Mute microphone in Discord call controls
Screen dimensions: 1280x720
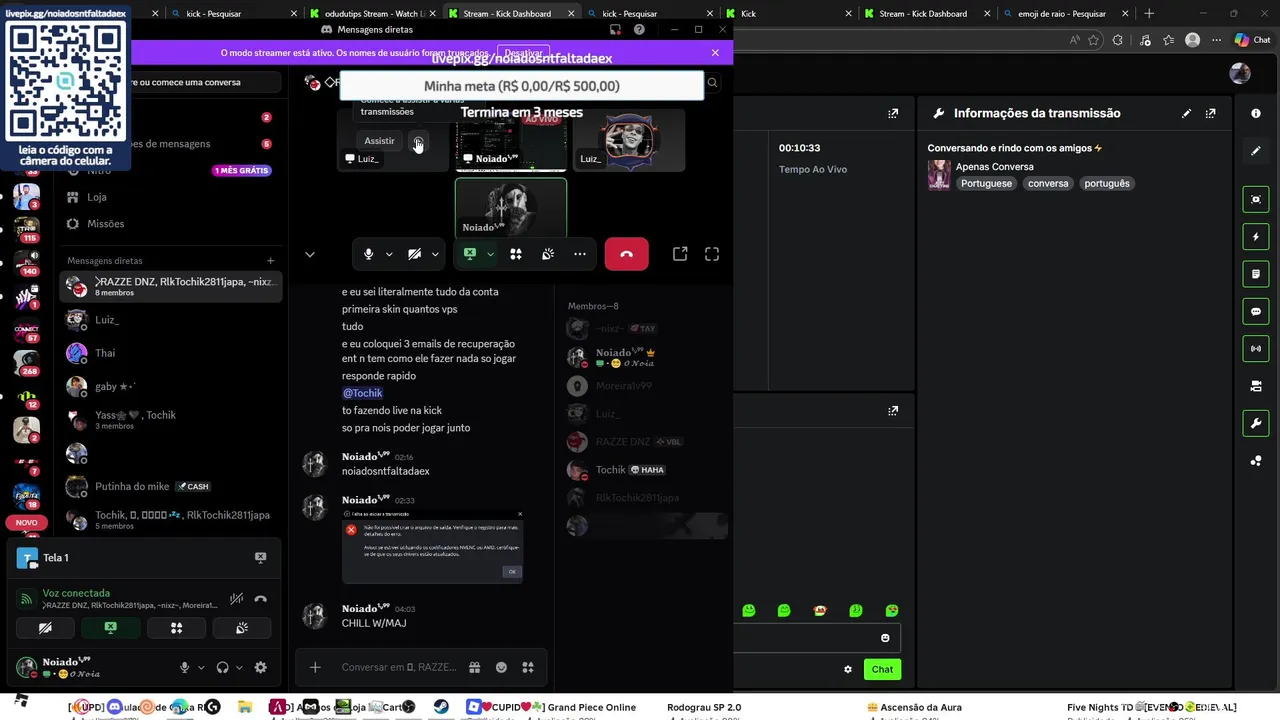pyautogui.click(x=369, y=254)
